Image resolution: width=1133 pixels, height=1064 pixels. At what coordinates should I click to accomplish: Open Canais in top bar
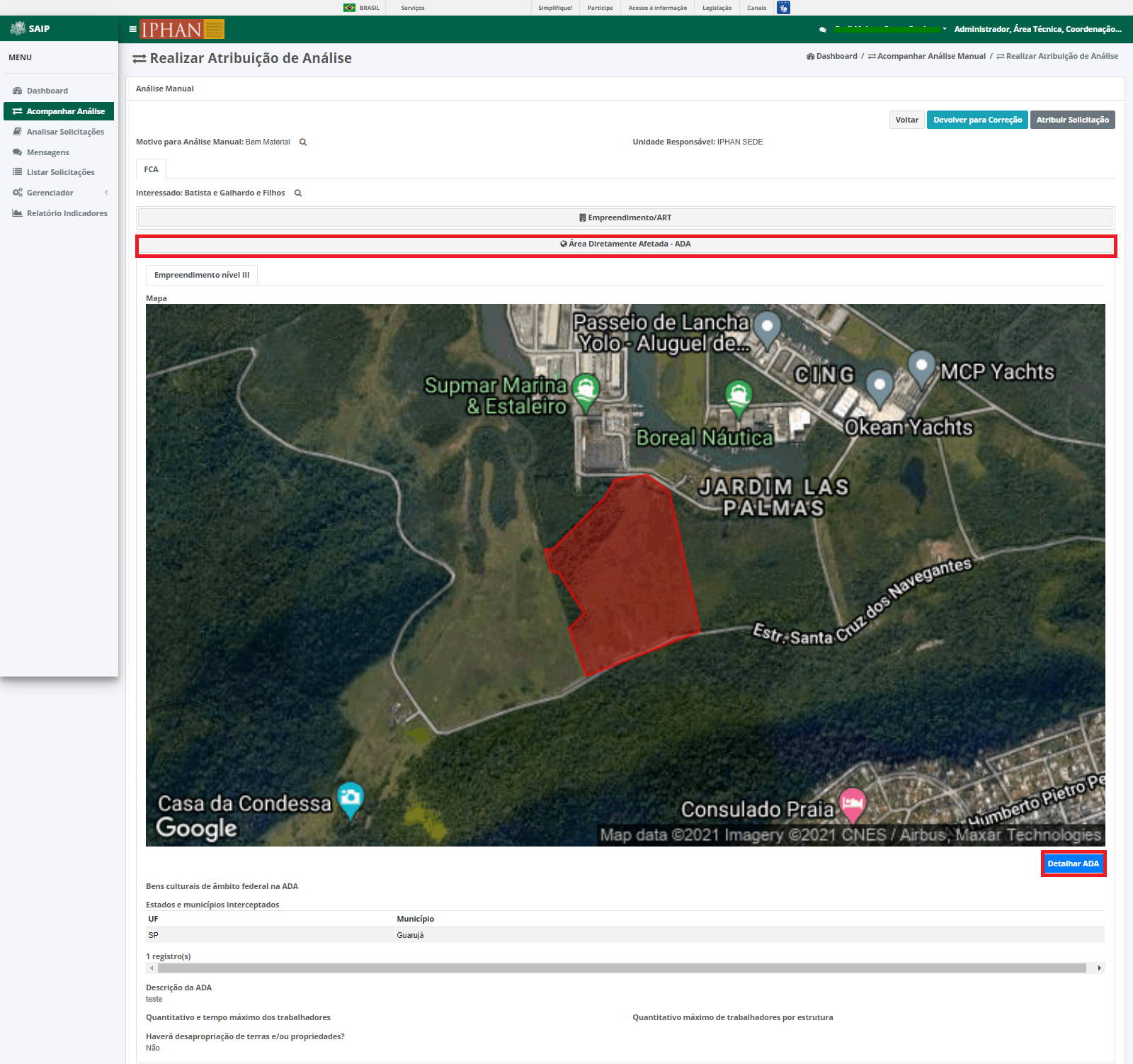tap(756, 8)
